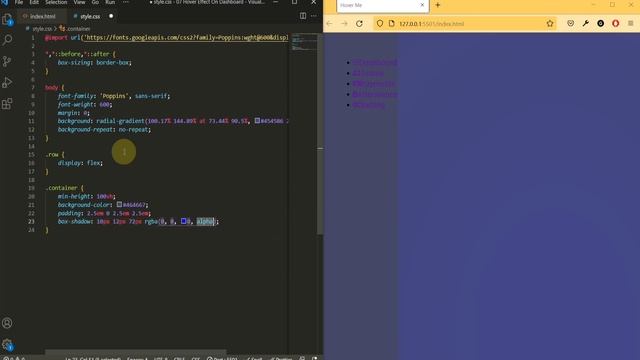Go back in the browser
640x360 pixels.
pyautogui.click(x=329, y=24)
